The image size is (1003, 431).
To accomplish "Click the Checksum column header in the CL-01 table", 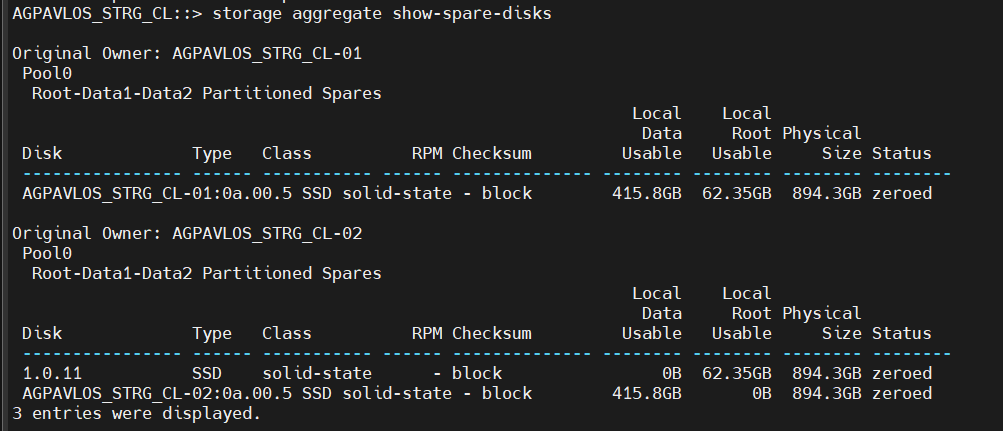I will coord(492,153).
